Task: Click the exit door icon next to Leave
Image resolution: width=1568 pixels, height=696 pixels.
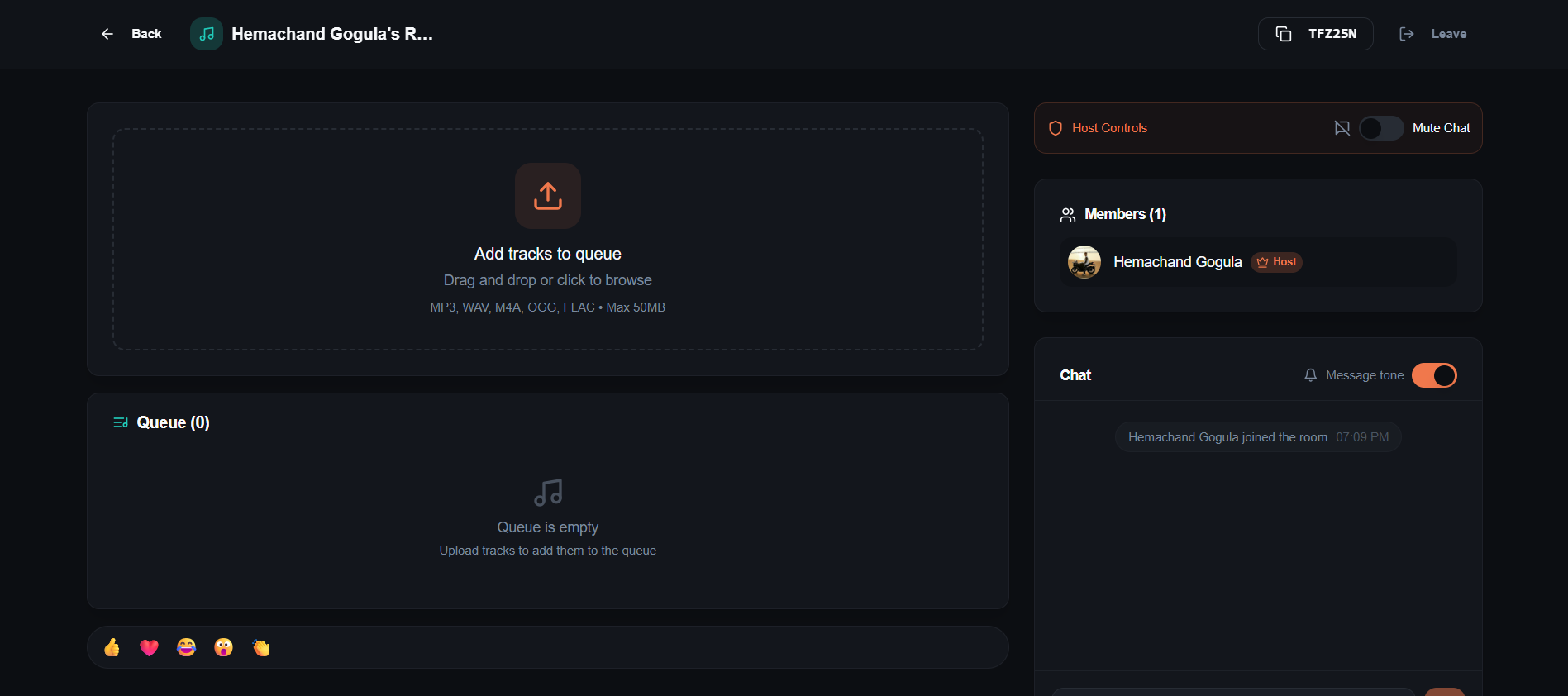Action: pyautogui.click(x=1406, y=33)
